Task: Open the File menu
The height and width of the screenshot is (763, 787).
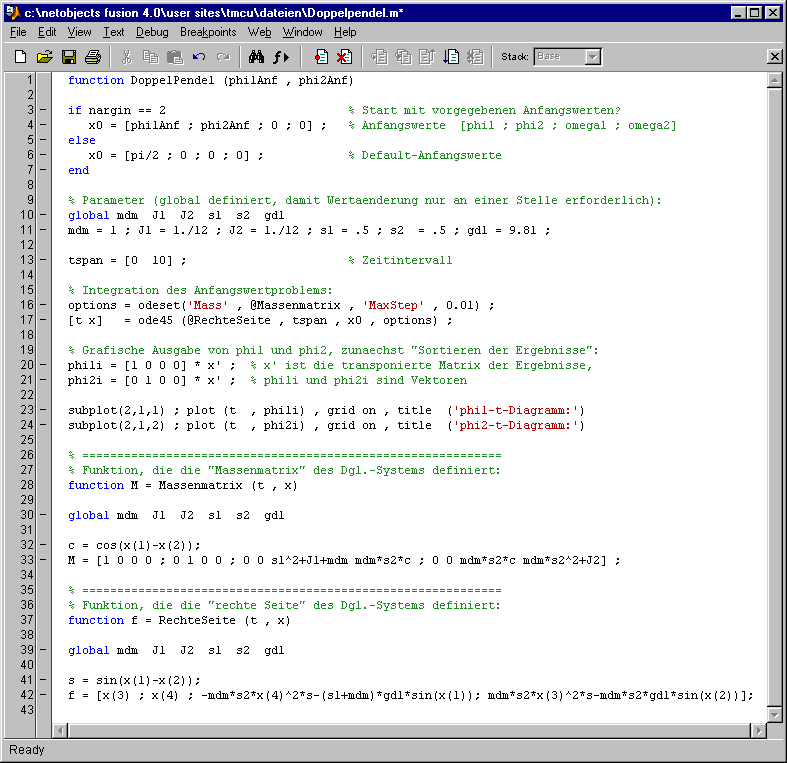Action: coord(18,32)
